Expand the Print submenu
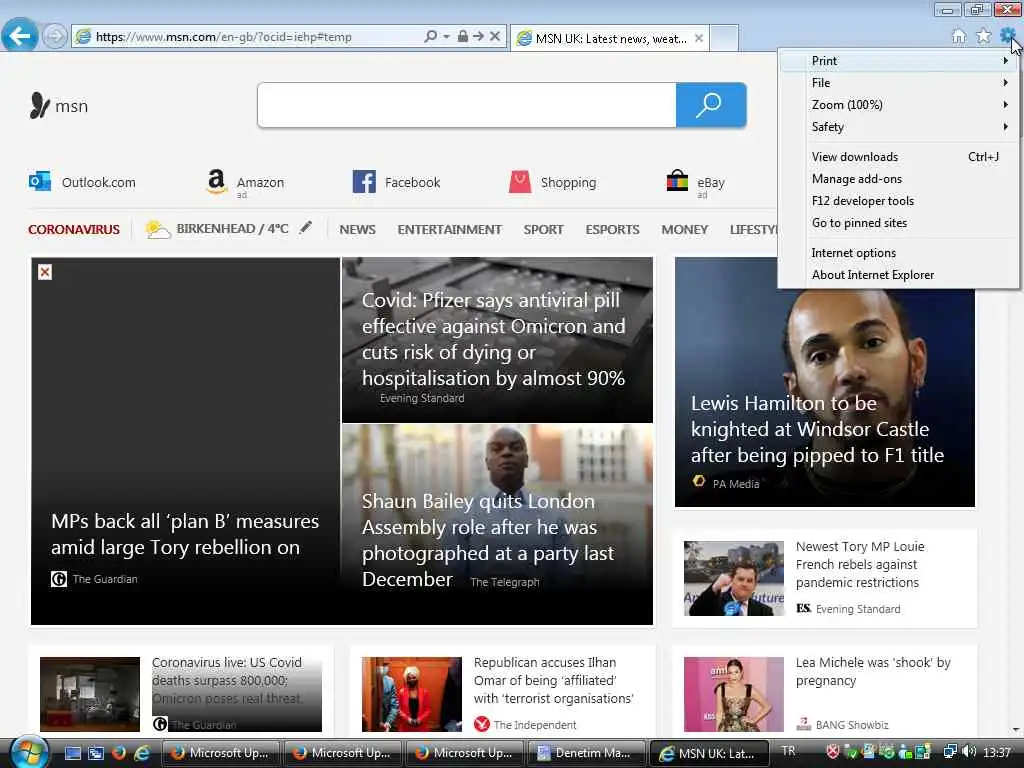Viewport: 1024px width, 768px height. point(899,61)
